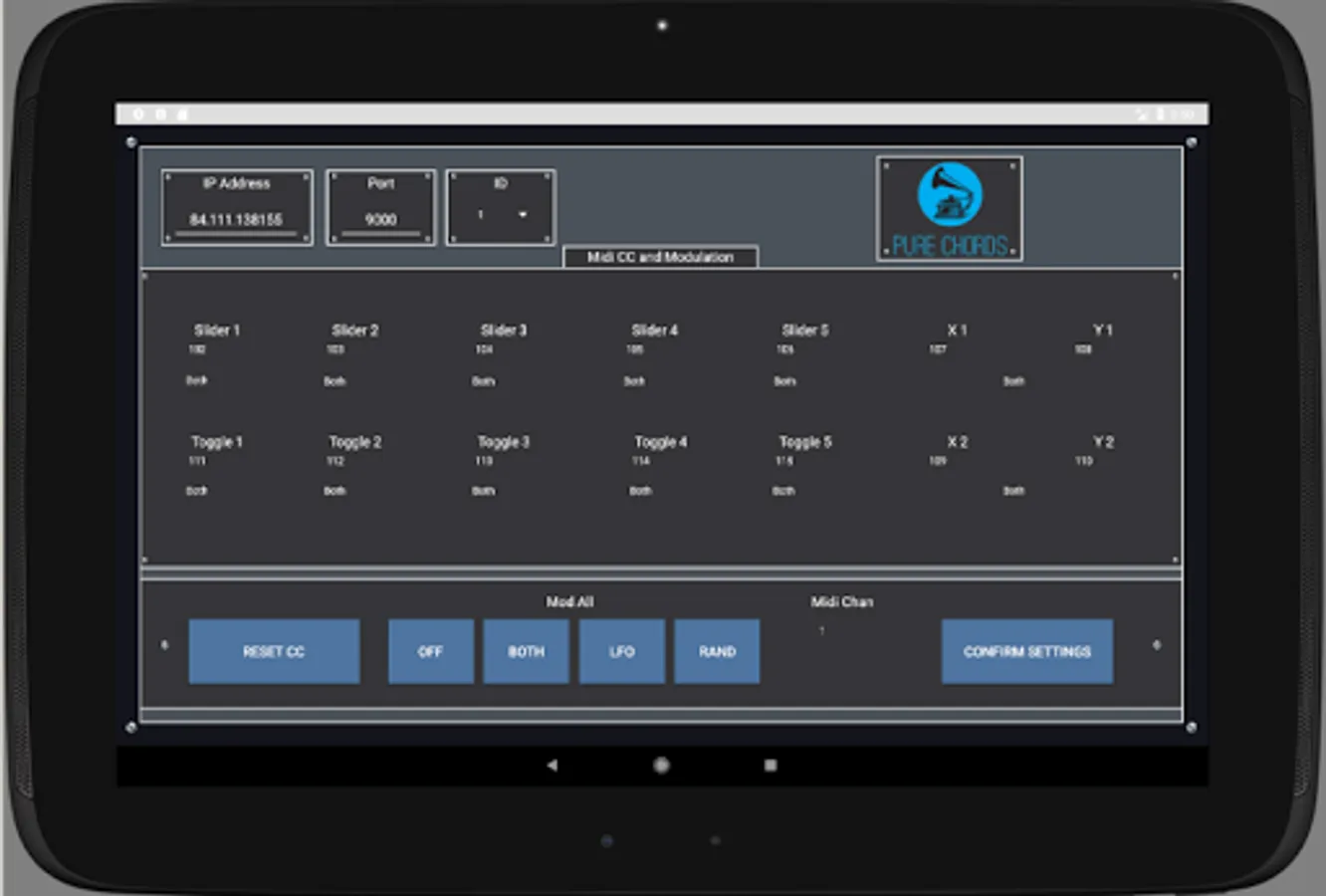The height and width of the screenshot is (896, 1326).
Task: Edit Toggle 1 CC number 111
Action: click(197, 461)
